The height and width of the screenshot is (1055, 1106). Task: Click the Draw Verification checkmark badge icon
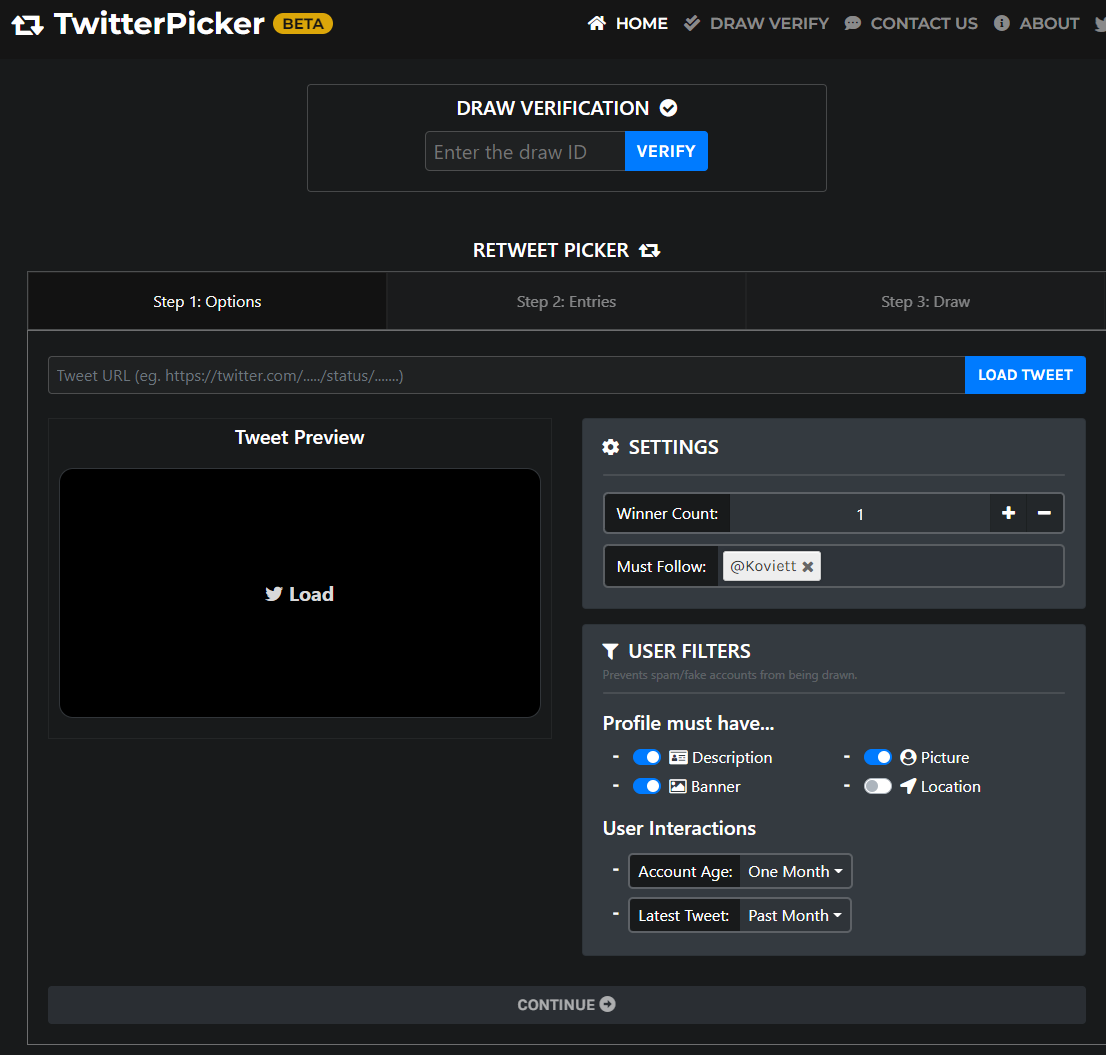coord(669,108)
